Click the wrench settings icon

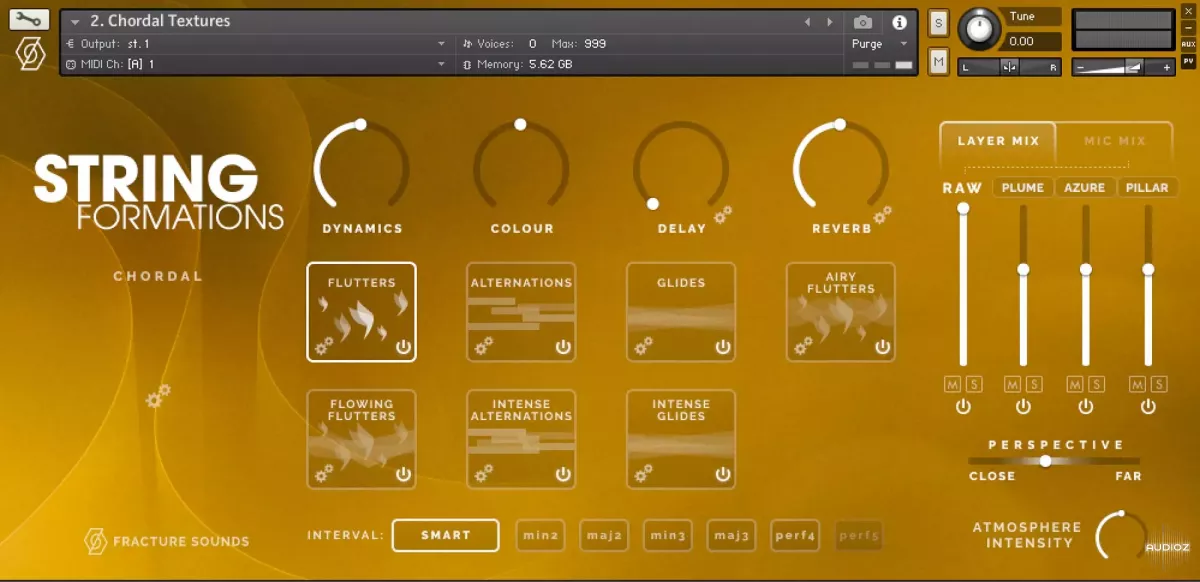pyautogui.click(x=30, y=19)
